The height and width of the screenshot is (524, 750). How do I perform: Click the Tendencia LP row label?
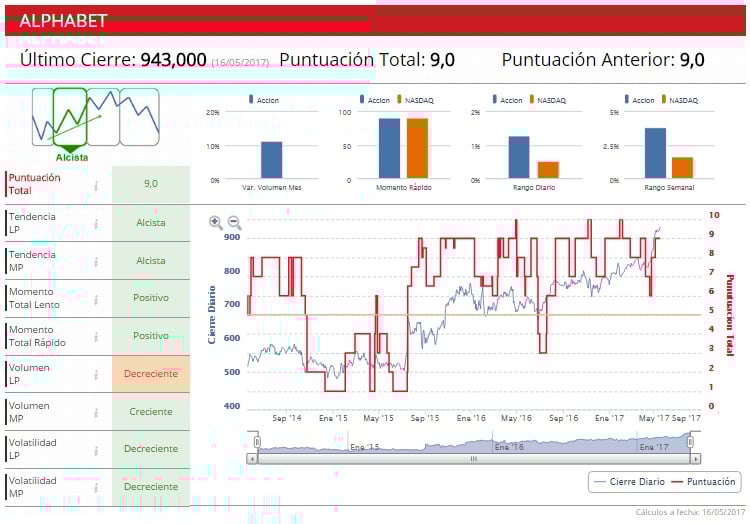(32, 223)
